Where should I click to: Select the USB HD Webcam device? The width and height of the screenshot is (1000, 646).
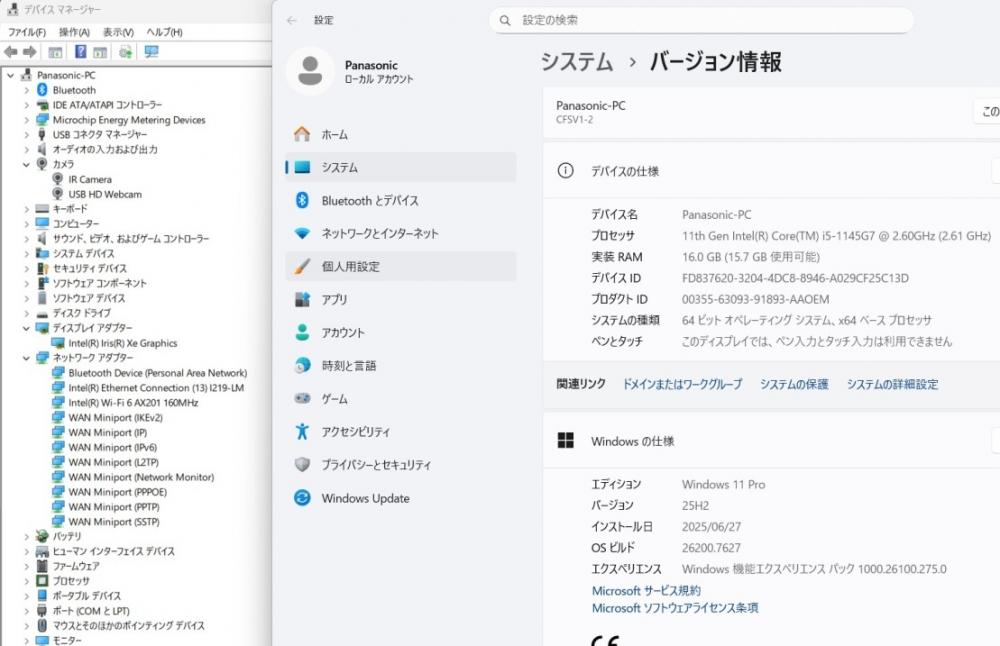click(x=105, y=194)
